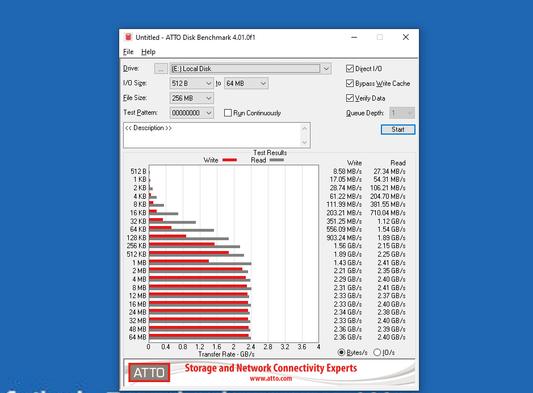This screenshot has height=393, width=533.
Task: Open the File Size 256 MB dropdown
Action: click(192, 98)
